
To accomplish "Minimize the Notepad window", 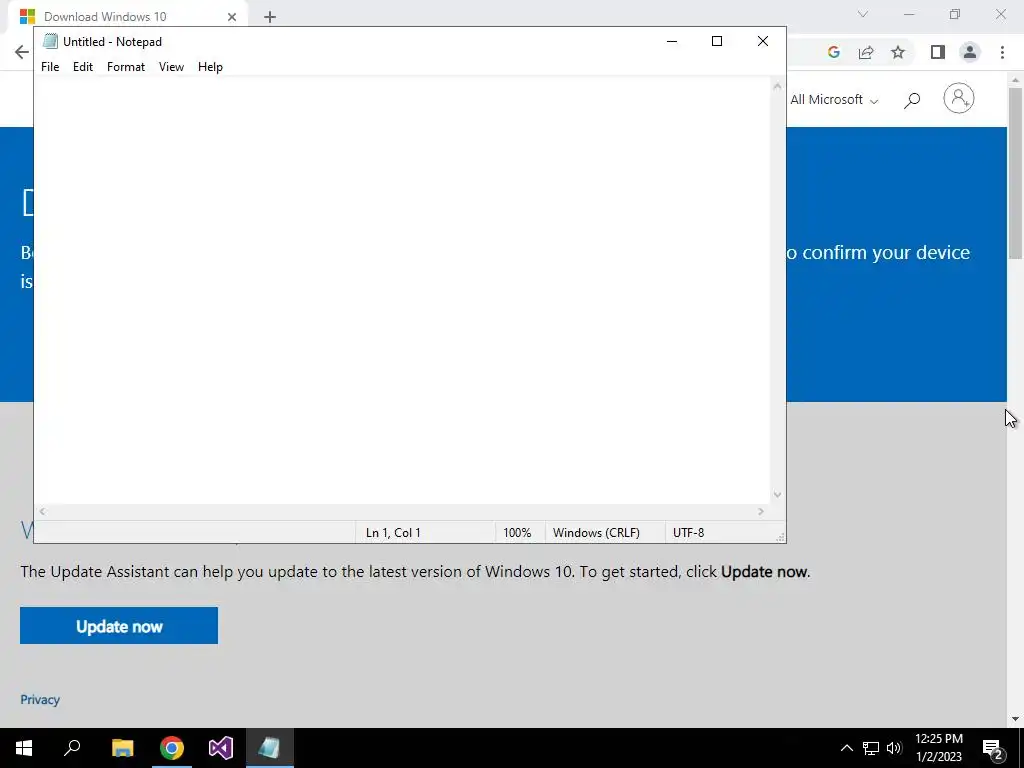I will pyautogui.click(x=671, y=41).
